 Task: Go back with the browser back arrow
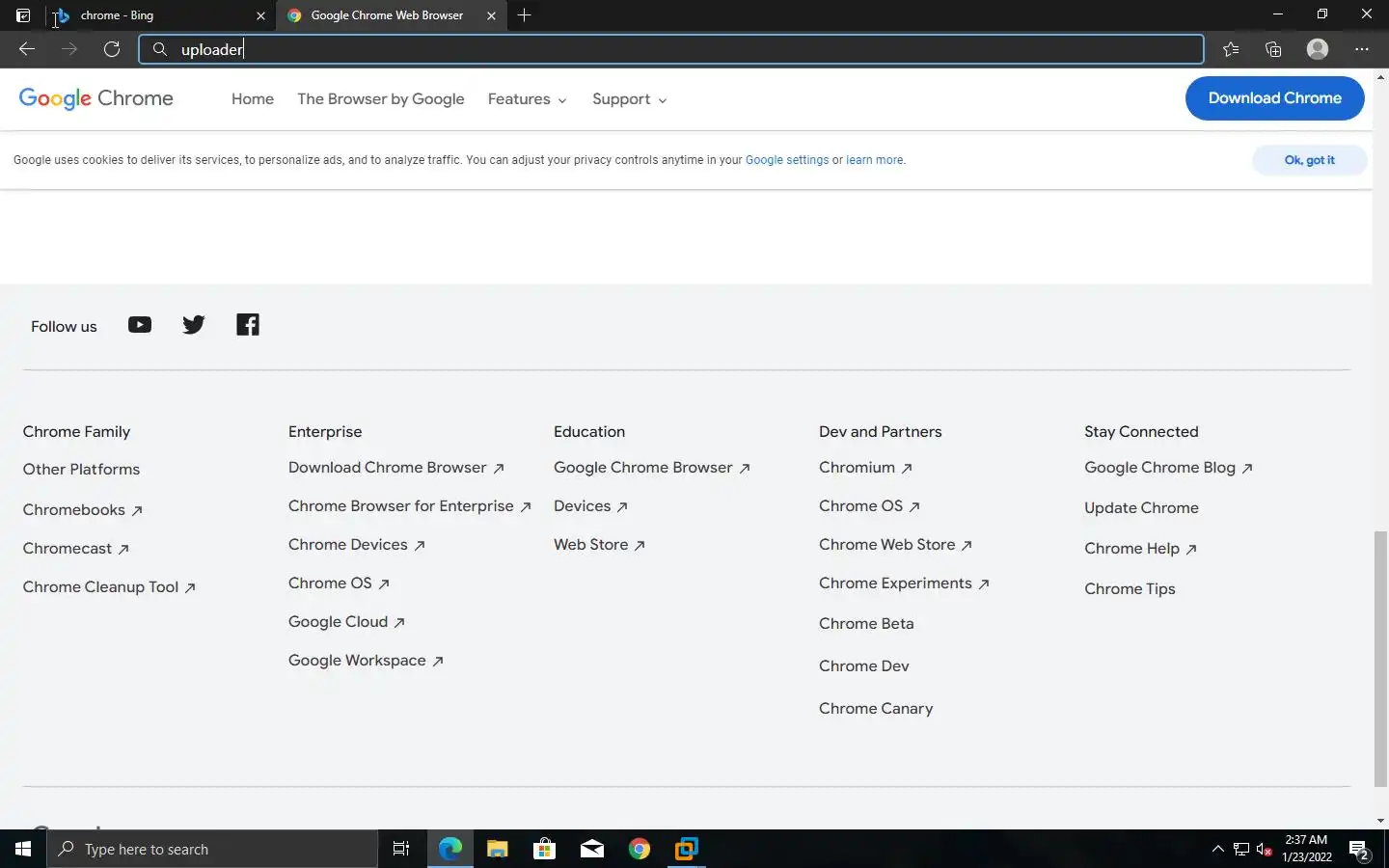pos(27,49)
